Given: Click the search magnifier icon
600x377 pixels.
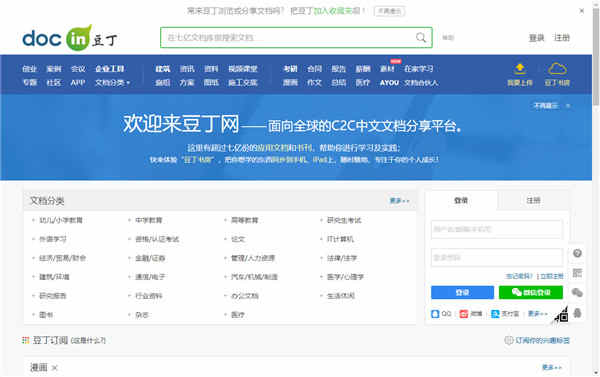Looking at the screenshot, I should pos(421,38).
